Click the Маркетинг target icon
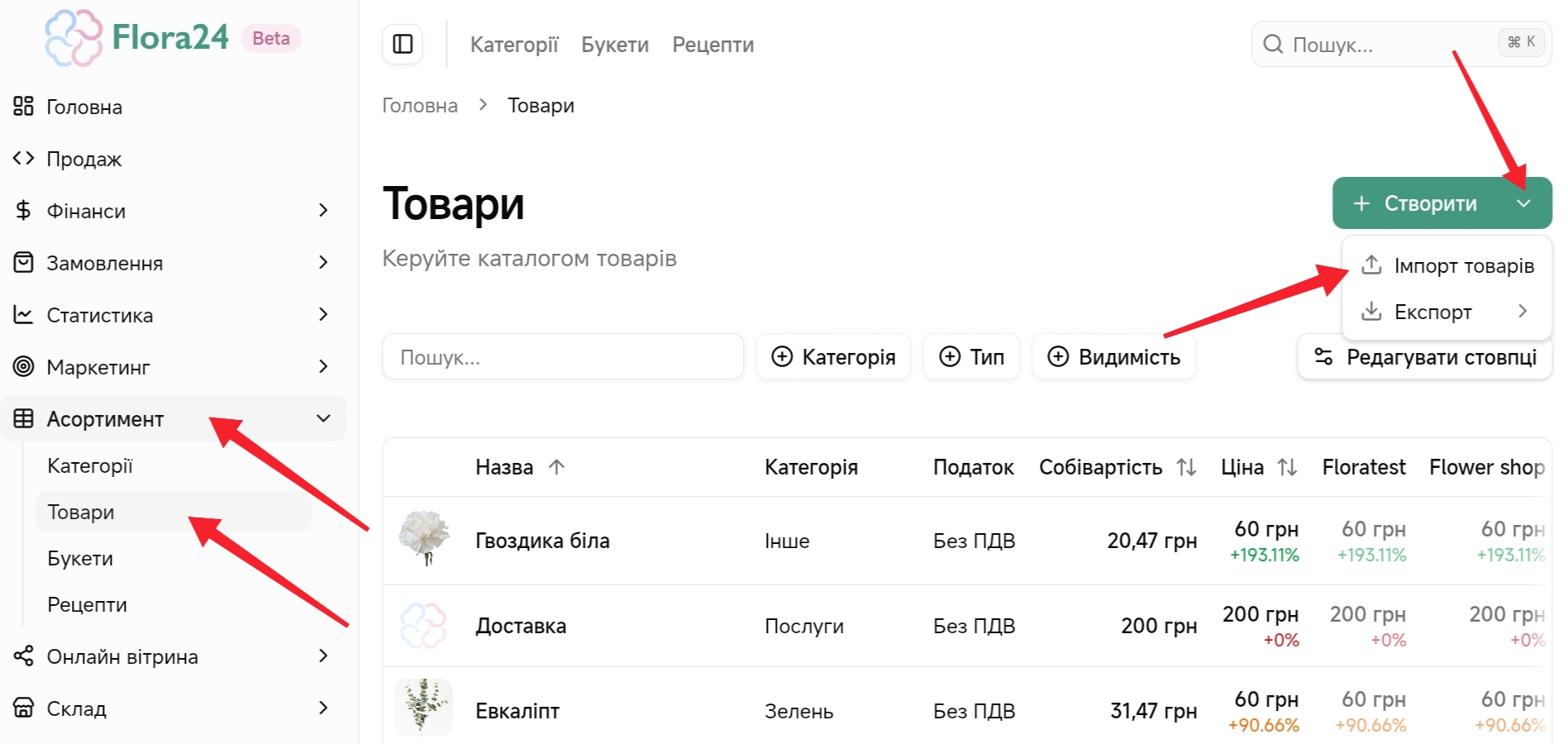 point(23,366)
